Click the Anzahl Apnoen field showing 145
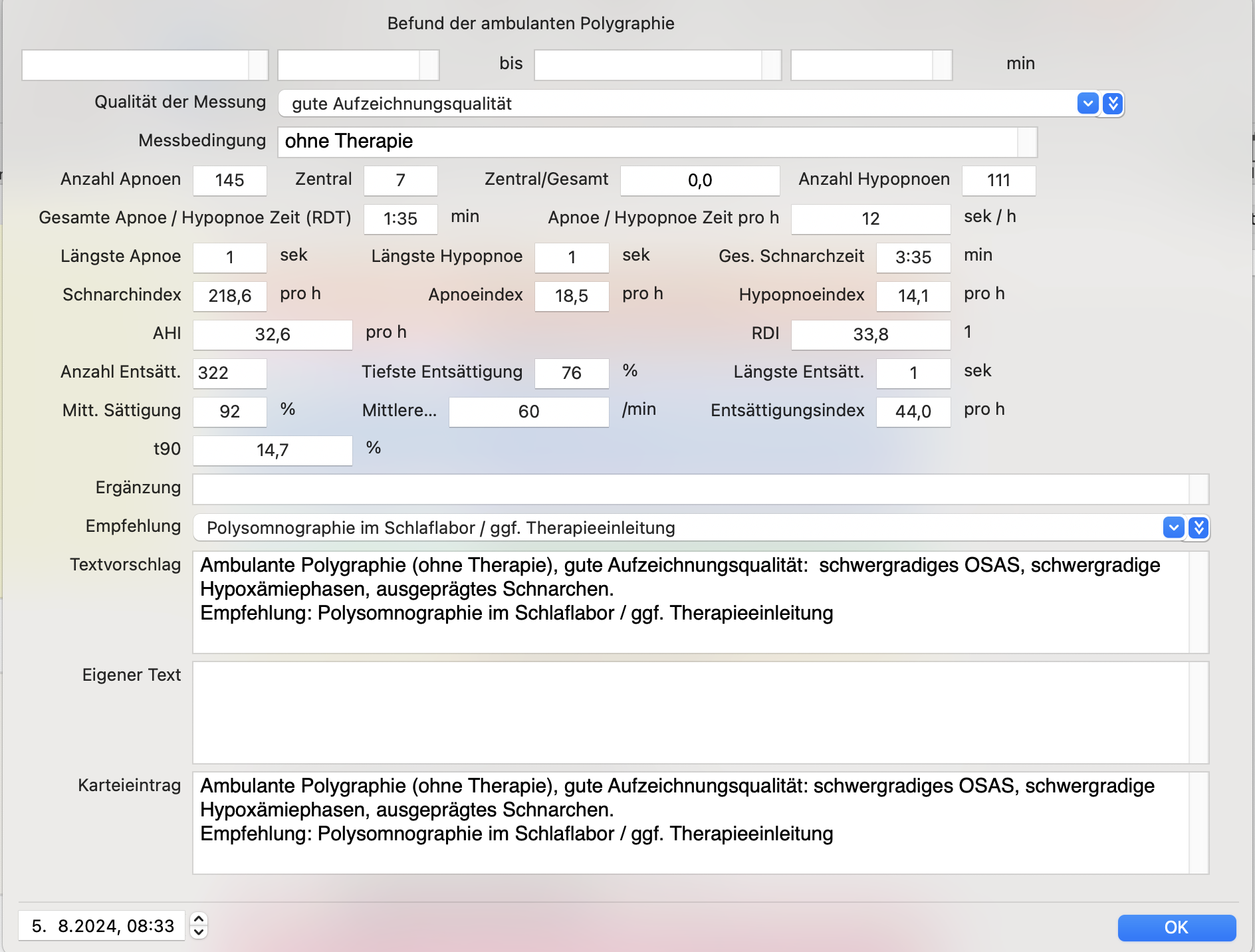This screenshot has width=1255, height=952. tap(229, 180)
